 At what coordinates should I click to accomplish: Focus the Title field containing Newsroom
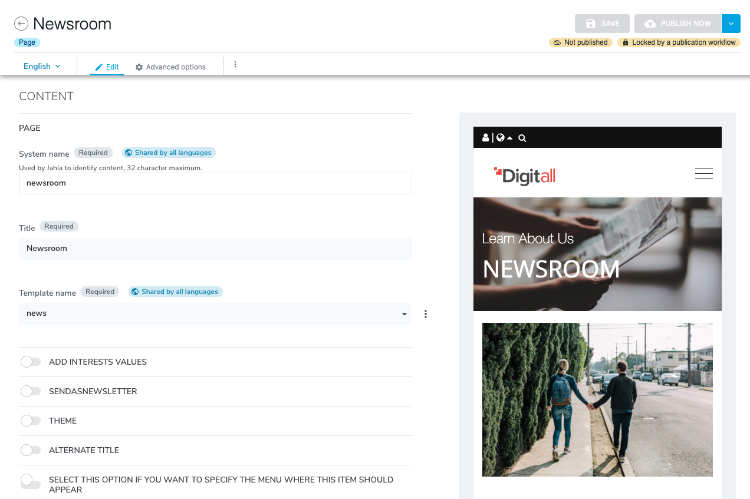pyautogui.click(x=215, y=248)
